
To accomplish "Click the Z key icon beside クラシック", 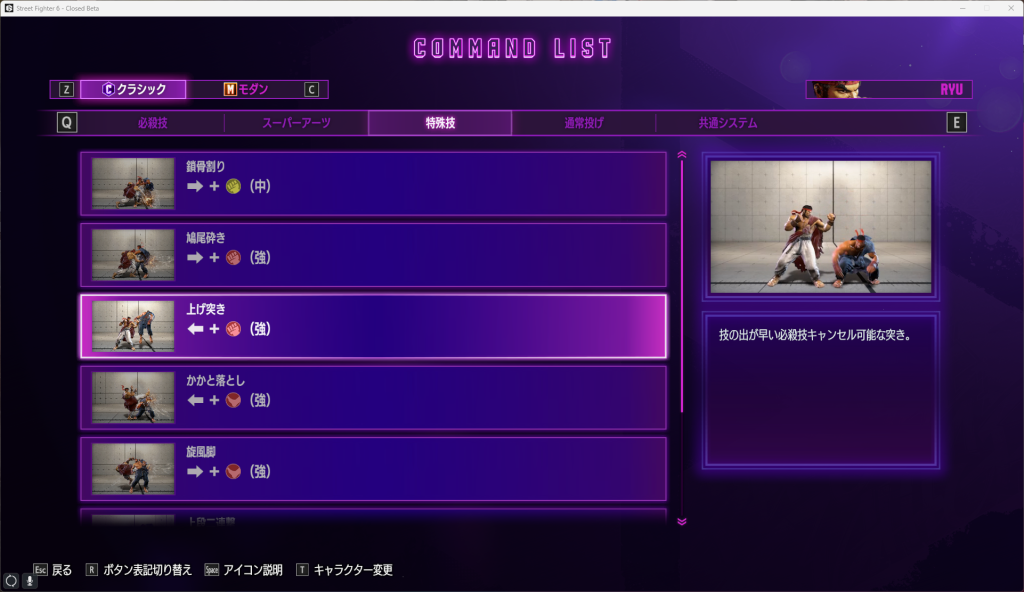I will 66,90.
